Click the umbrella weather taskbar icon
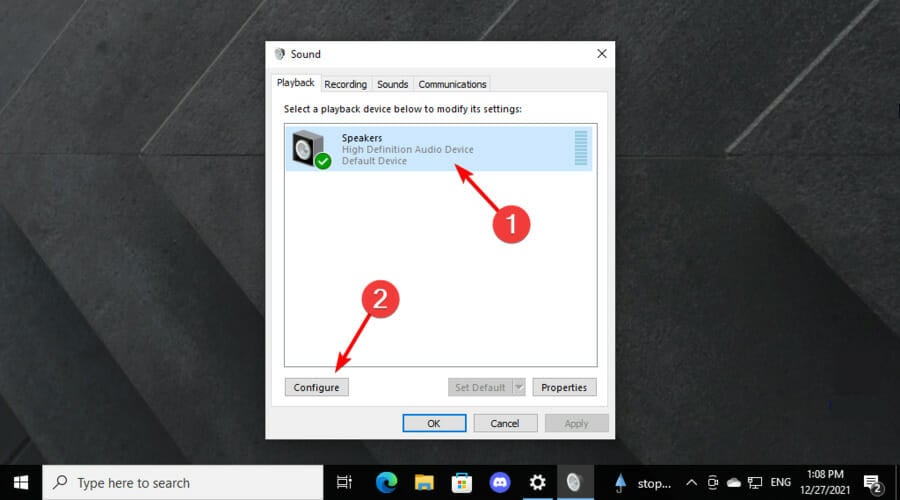Viewport: 900px width, 500px height. click(620, 483)
